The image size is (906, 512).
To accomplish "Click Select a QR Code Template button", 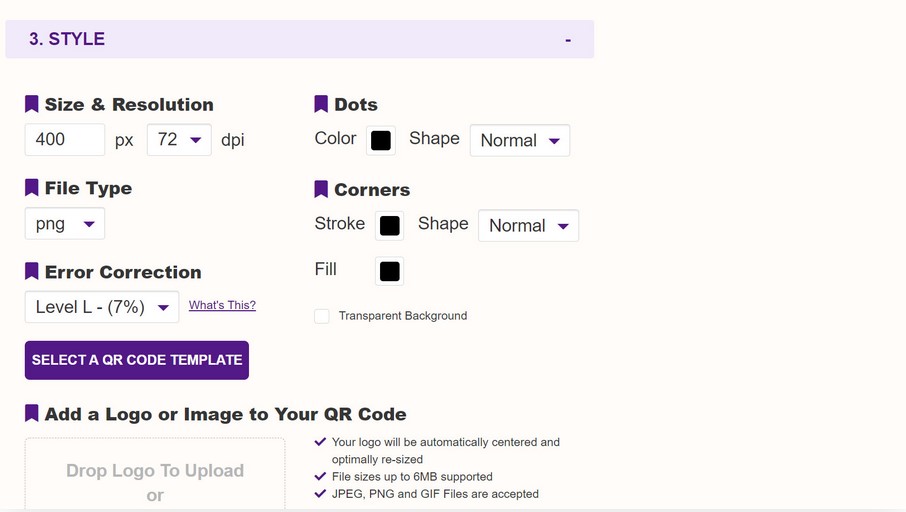I will (137, 360).
